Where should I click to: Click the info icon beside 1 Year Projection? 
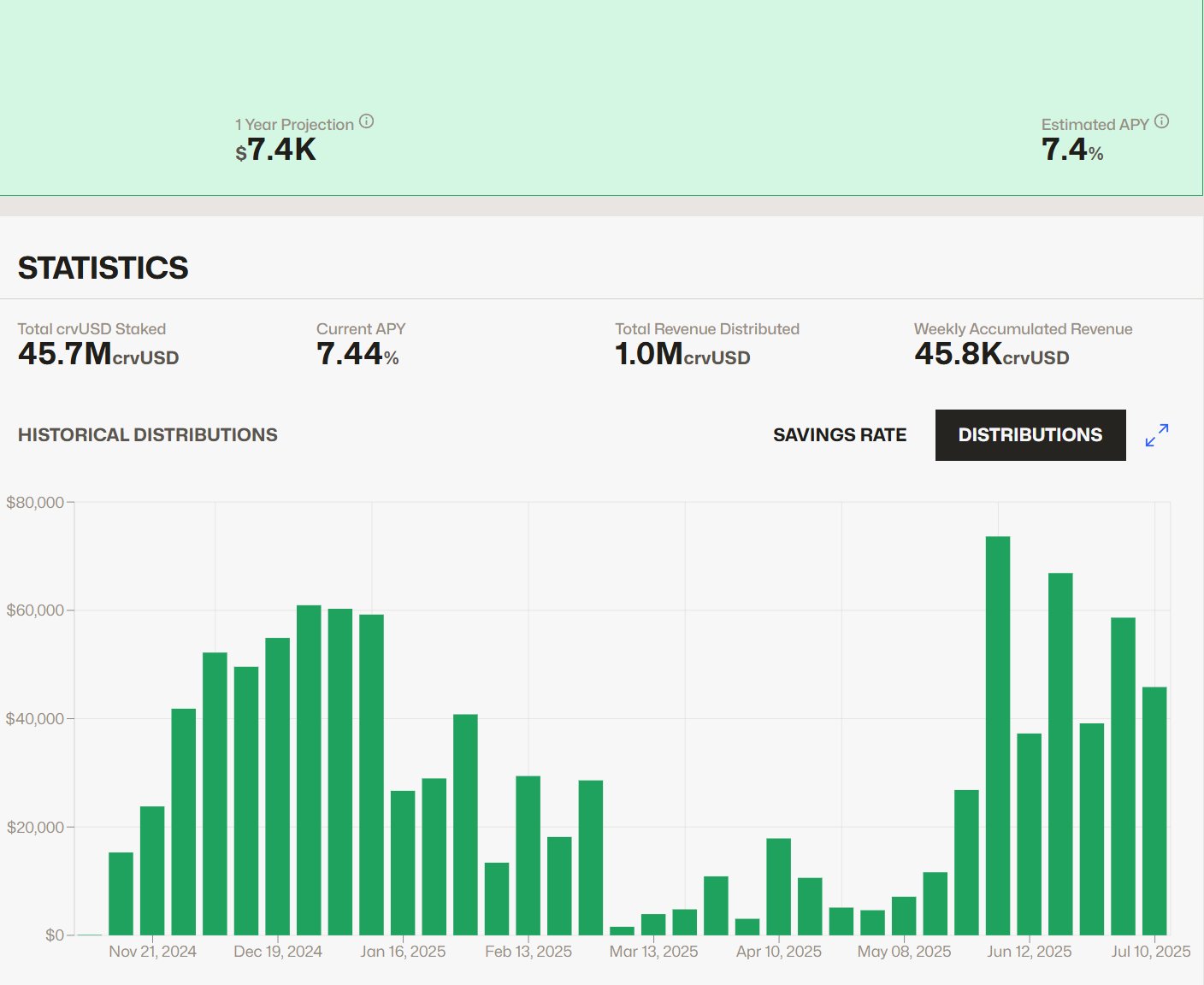tap(366, 121)
